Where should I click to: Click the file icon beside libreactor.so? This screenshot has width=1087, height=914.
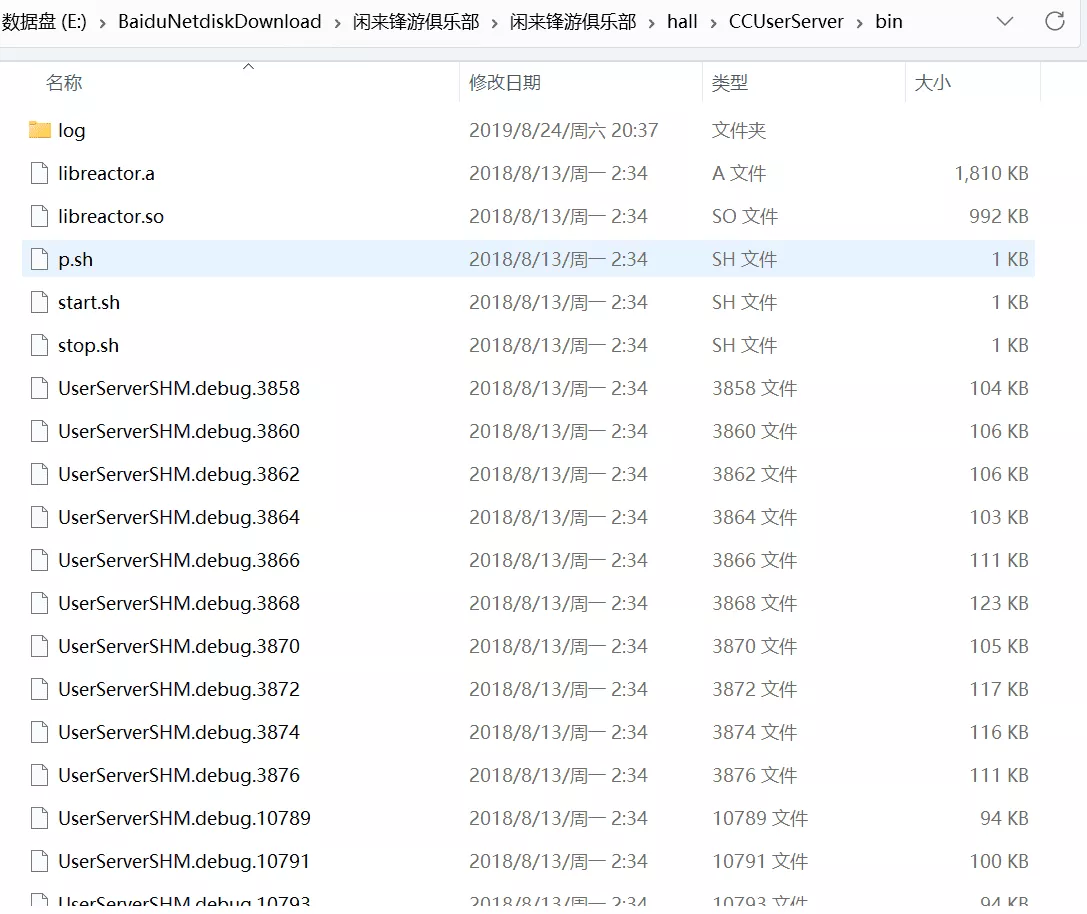39,215
